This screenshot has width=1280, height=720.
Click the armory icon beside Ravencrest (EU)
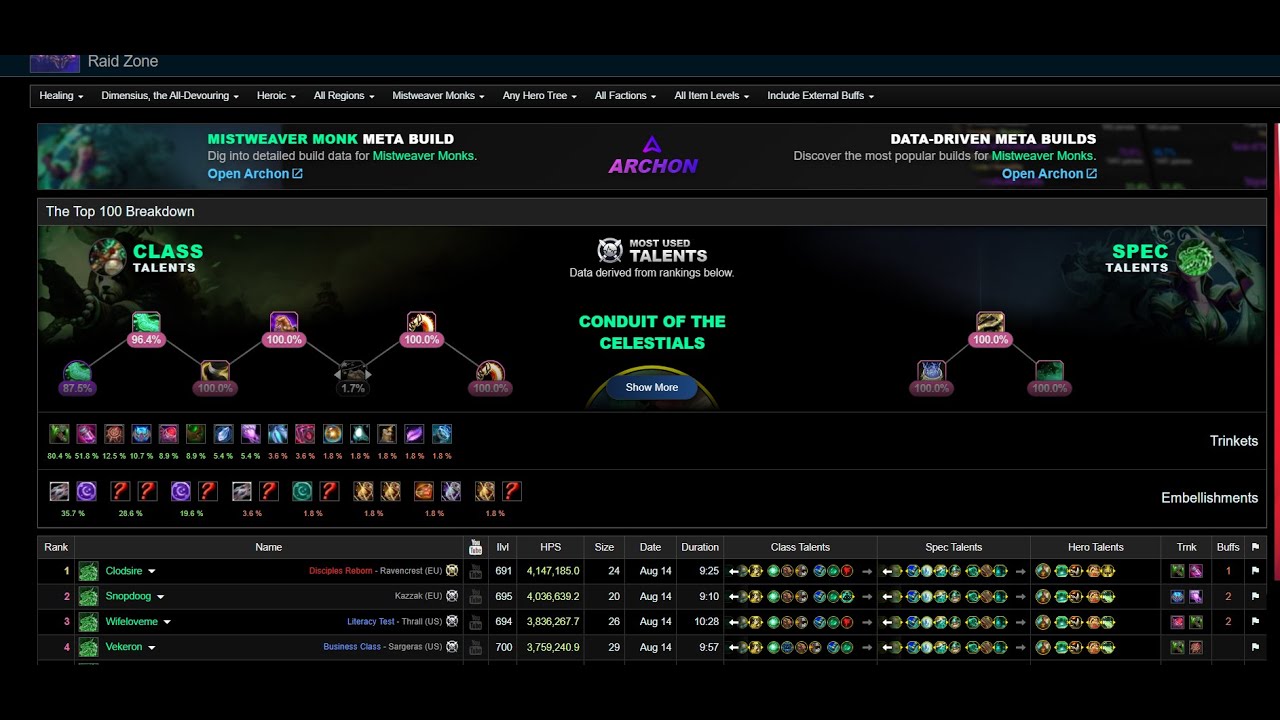(452, 571)
